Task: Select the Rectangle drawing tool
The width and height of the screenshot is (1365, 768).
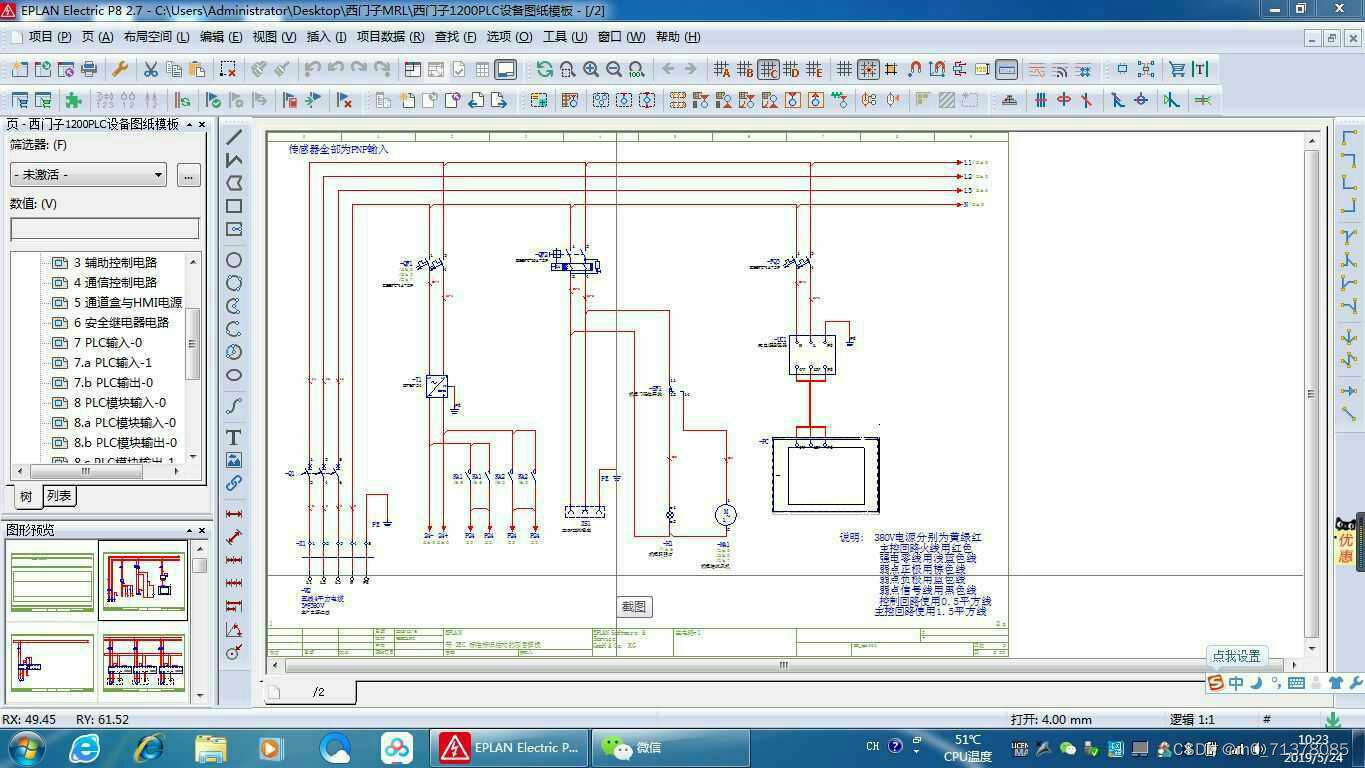Action: point(234,206)
